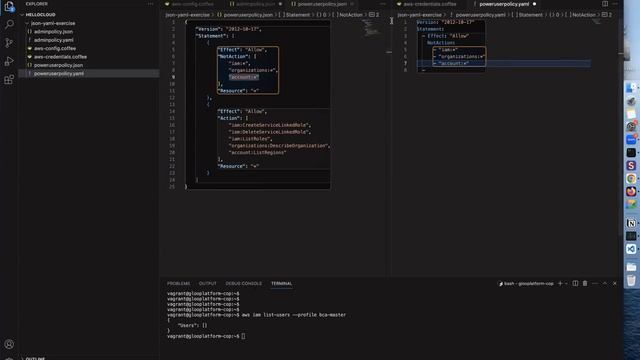Select the TERMINAL panel tab
The width and height of the screenshot is (640, 360).
(x=282, y=283)
